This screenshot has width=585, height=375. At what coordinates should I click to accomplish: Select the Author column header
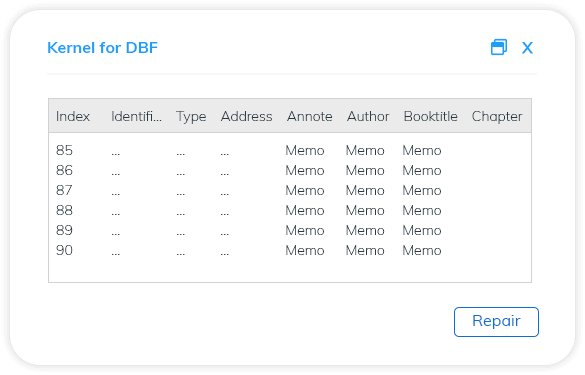(x=368, y=116)
